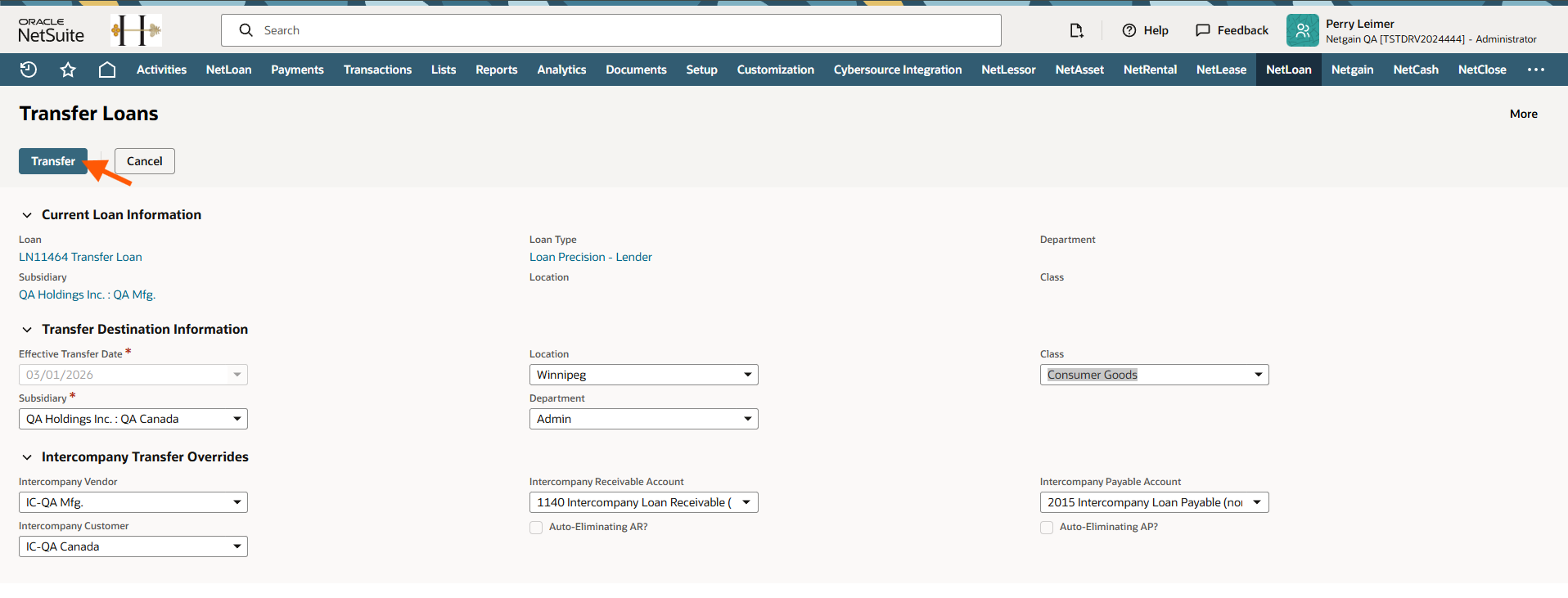
Task: Click the Feedback speech bubble icon
Action: 1202,30
